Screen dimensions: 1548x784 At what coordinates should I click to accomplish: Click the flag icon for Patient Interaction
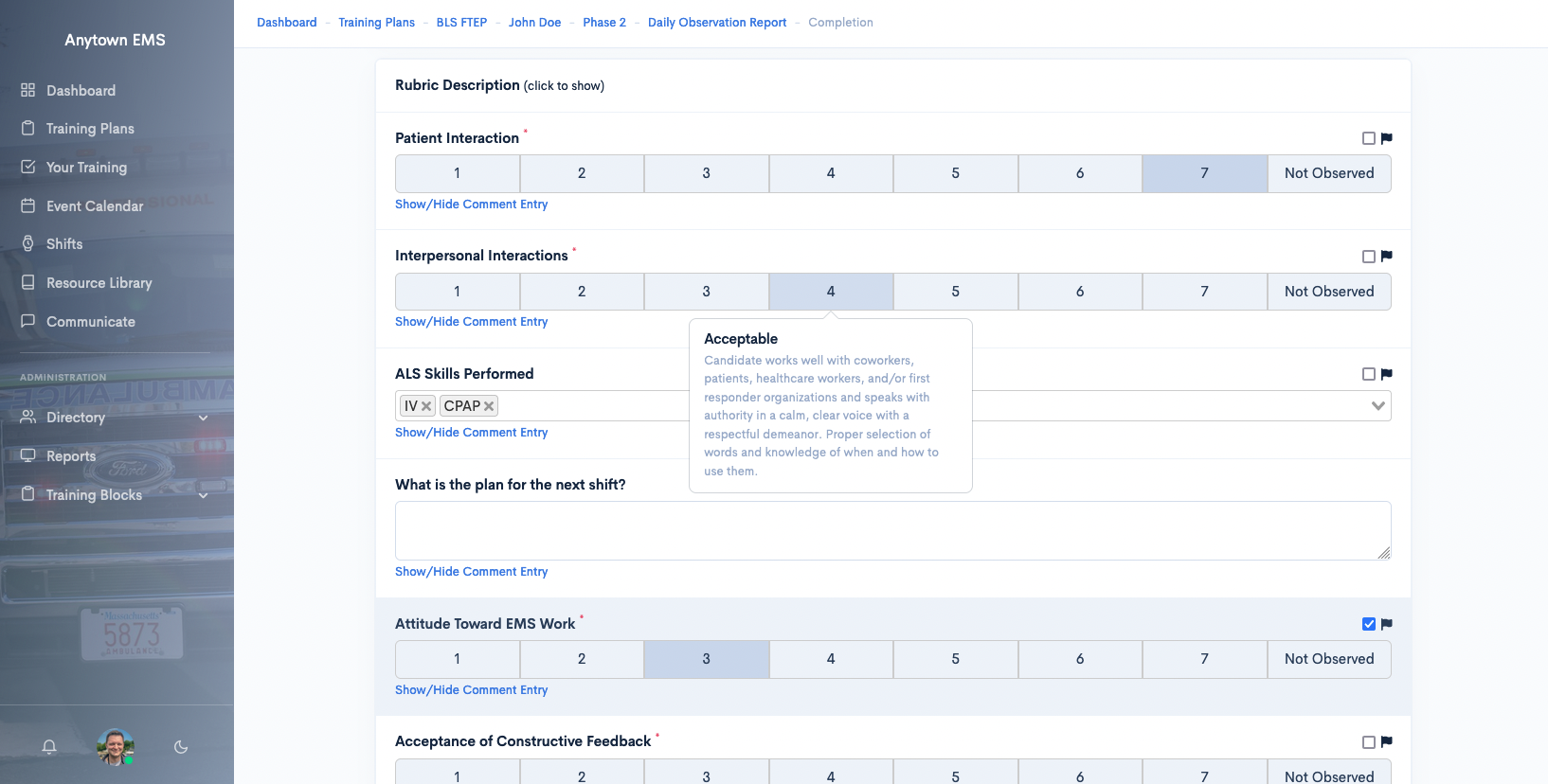tap(1387, 138)
